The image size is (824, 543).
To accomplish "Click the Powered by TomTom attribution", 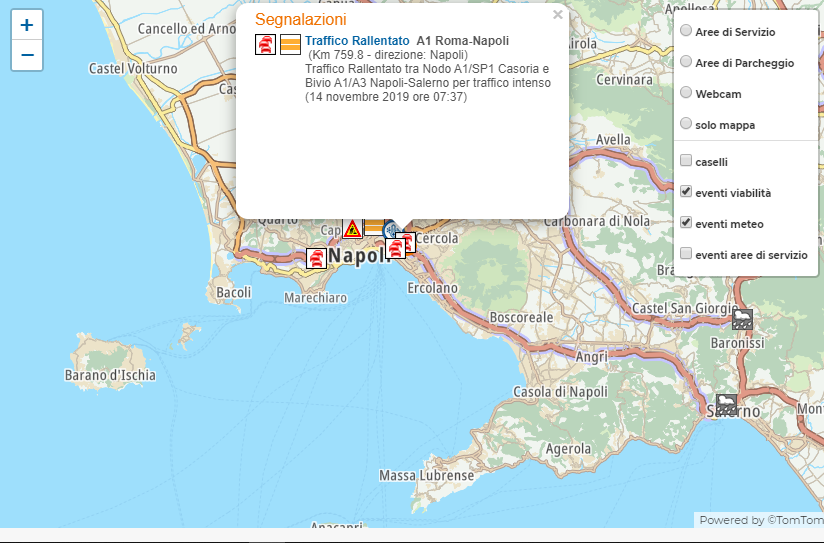I will pos(760,520).
